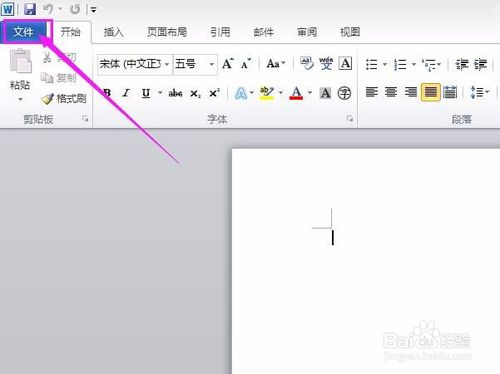Click the 格式刷 (Format Painter) button
The width and height of the screenshot is (500, 374).
click(x=64, y=98)
